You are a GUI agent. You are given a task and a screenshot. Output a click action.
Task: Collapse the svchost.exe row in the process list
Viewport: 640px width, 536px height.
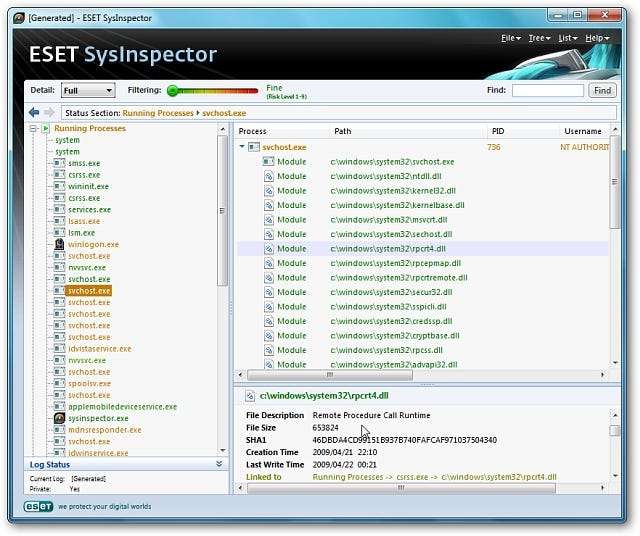coord(241,147)
